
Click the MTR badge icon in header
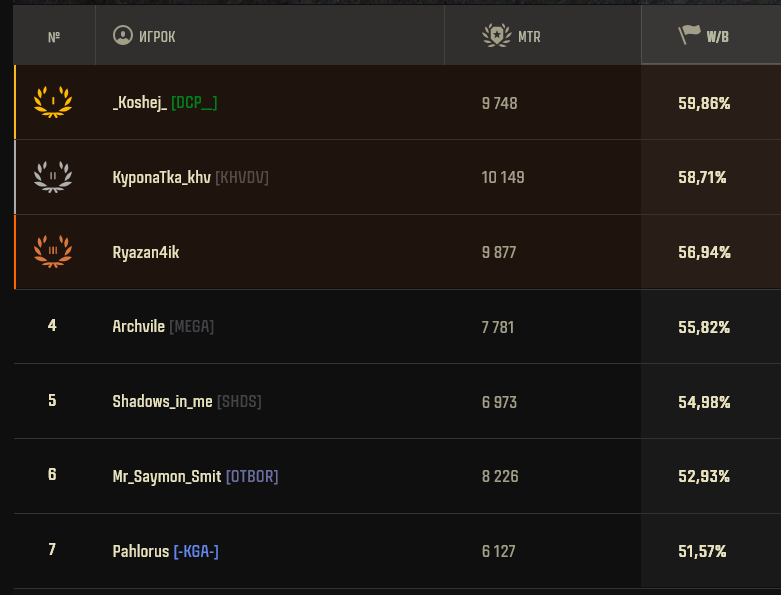coord(497,35)
